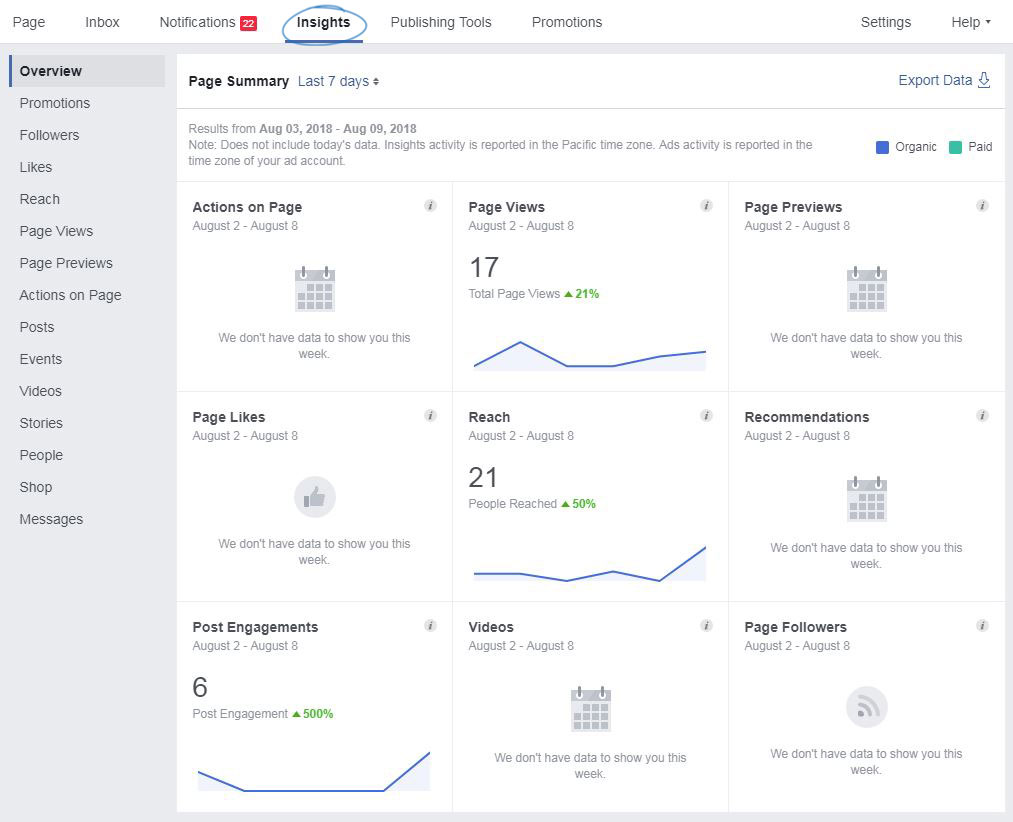Screen dimensions: 1013x822
Task: Open the Help dropdown menu
Action: [970, 22]
